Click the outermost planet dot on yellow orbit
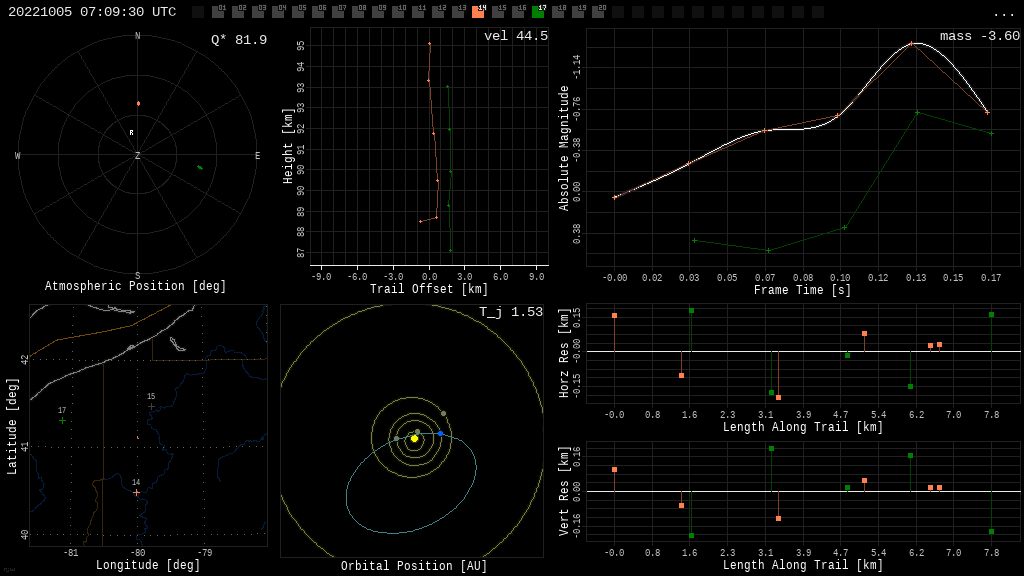Viewport: 1024px width, 576px height. tap(443, 413)
